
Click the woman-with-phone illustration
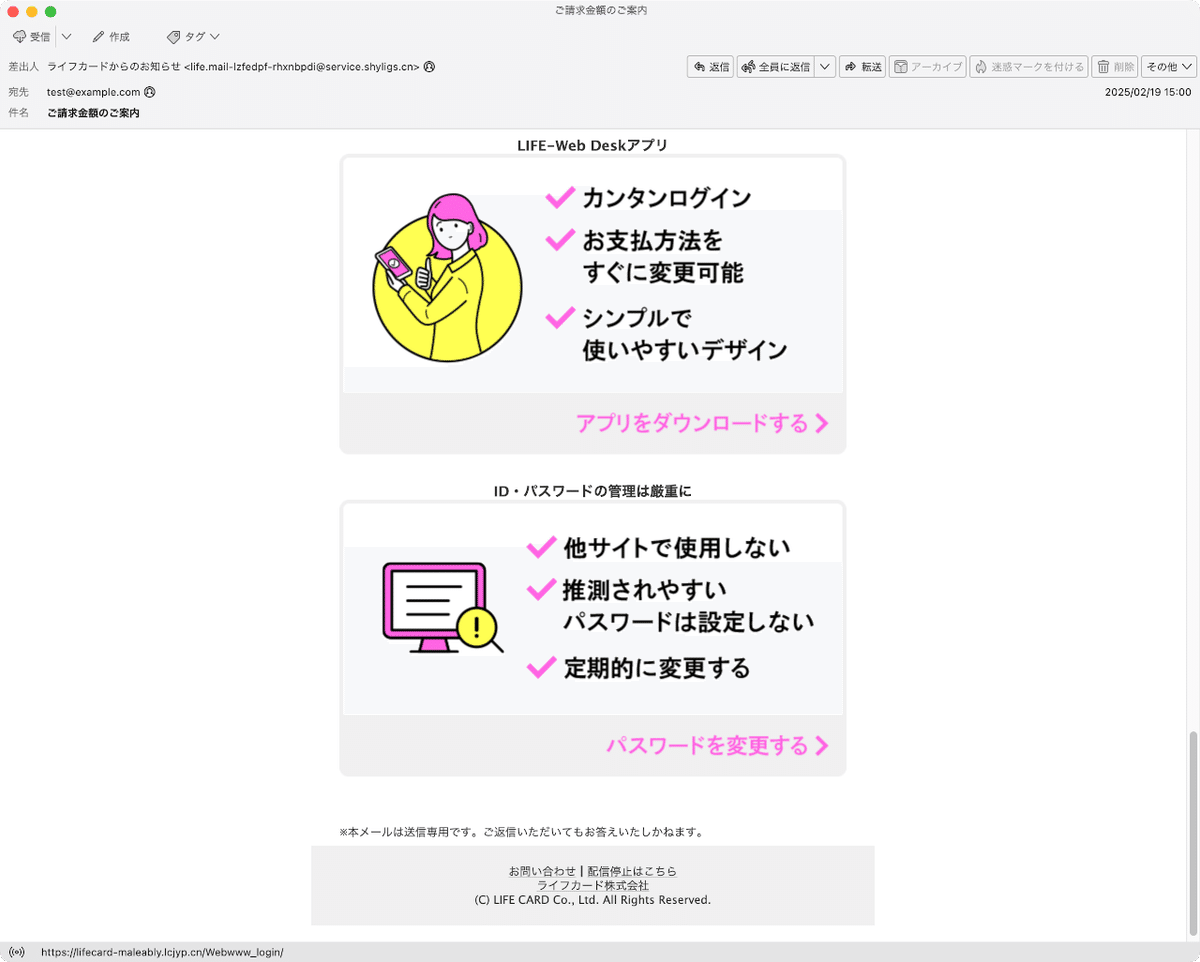click(x=447, y=277)
